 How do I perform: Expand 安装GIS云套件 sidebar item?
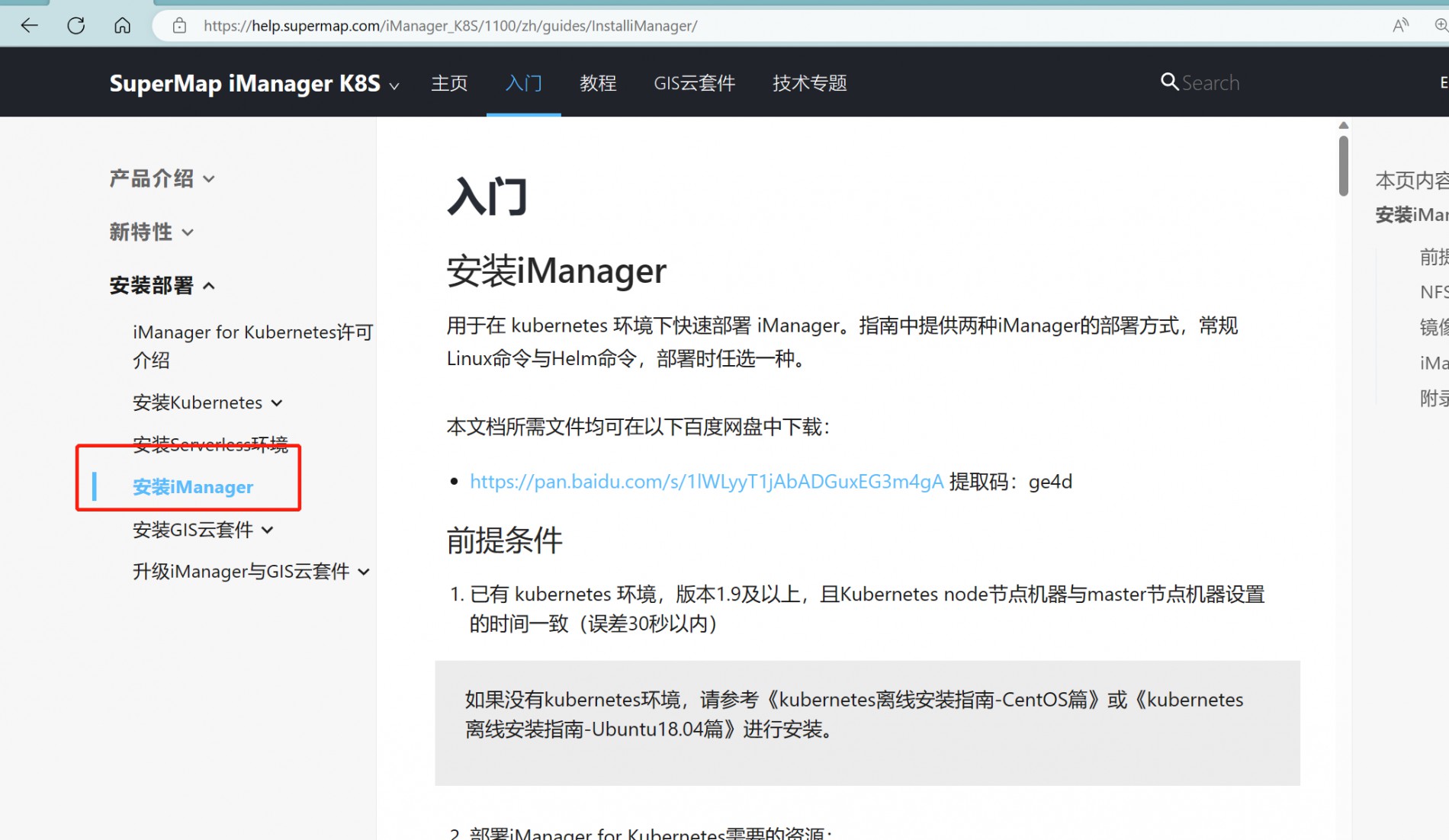(203, 530)
